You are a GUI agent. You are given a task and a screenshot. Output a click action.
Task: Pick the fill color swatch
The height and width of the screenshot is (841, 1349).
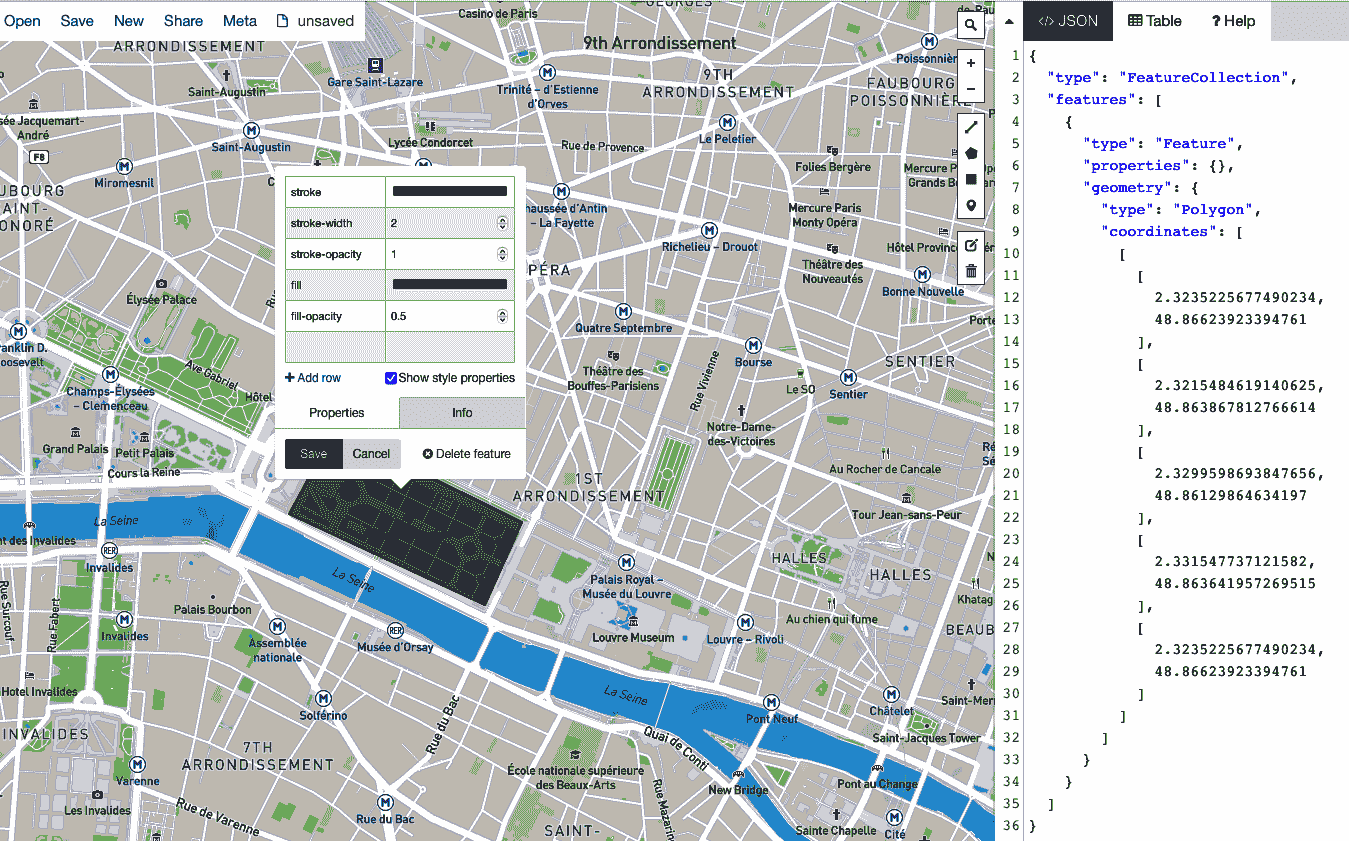[x=450, y=285]
